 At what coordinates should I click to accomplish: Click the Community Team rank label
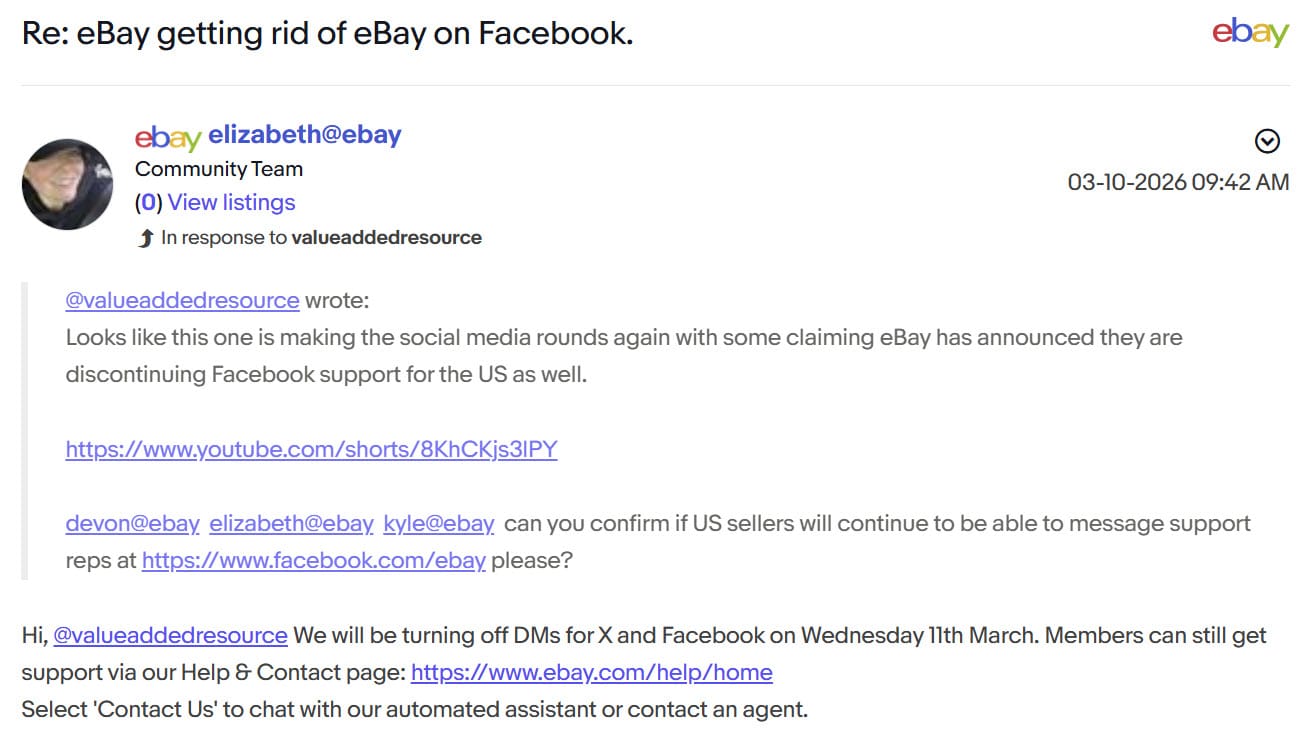[219, 169]
